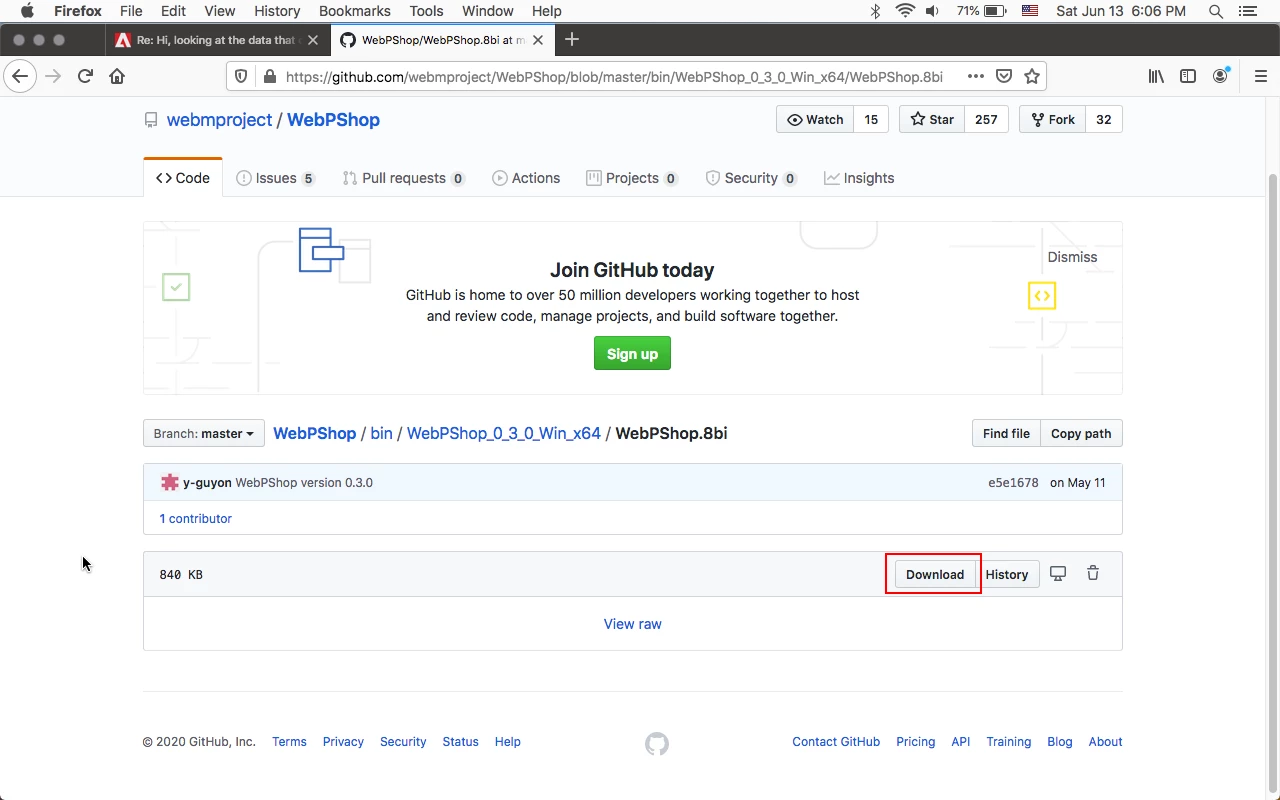This screenshot has height=800, width=1280.
Task: Open the bin breadcrumb folder
Action: 381,433
